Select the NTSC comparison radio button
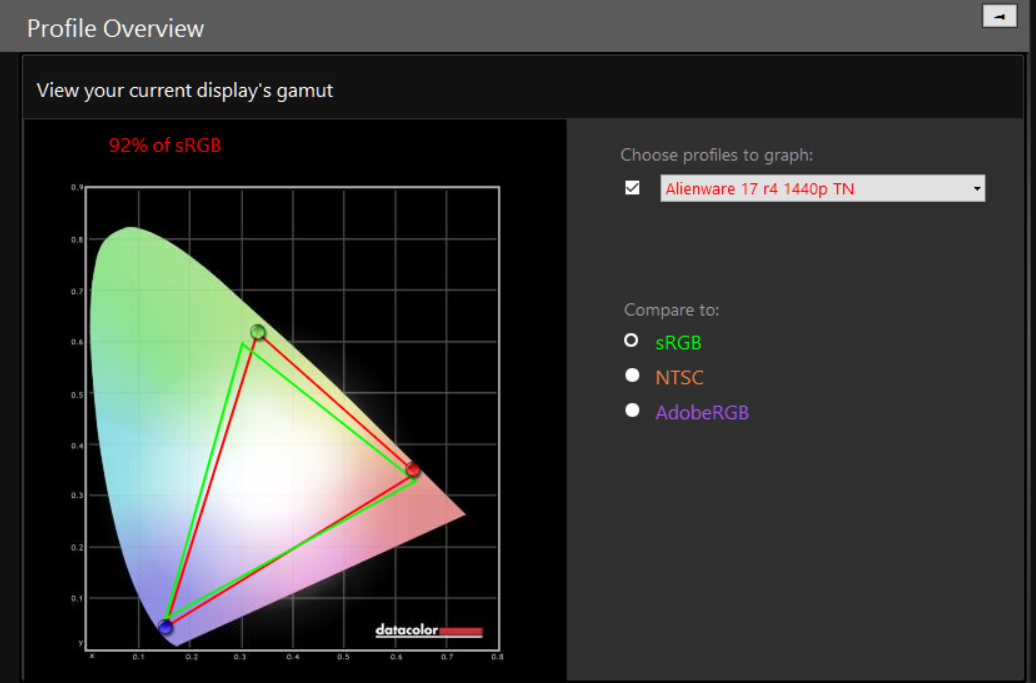 tap(632, 375)
